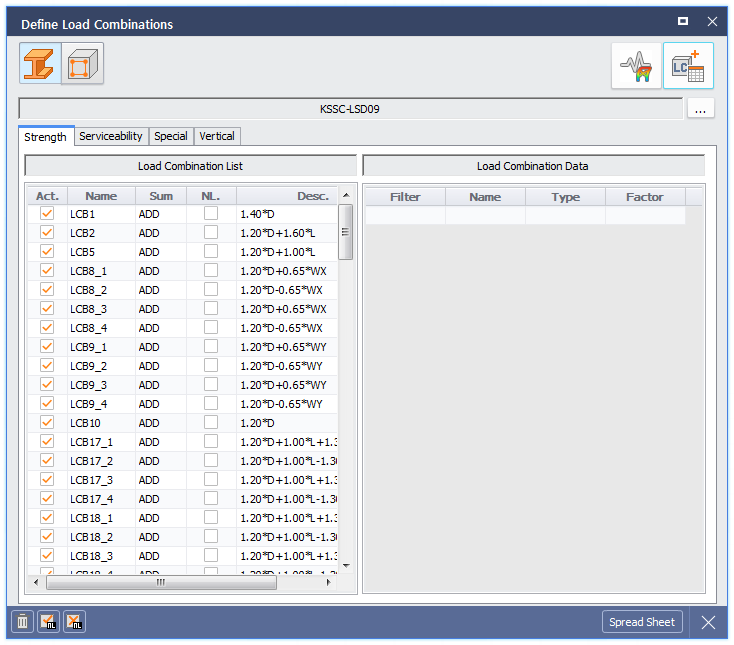Switch to the Serviceability tab
Screen dimensions: 734x645
[111, 136]
